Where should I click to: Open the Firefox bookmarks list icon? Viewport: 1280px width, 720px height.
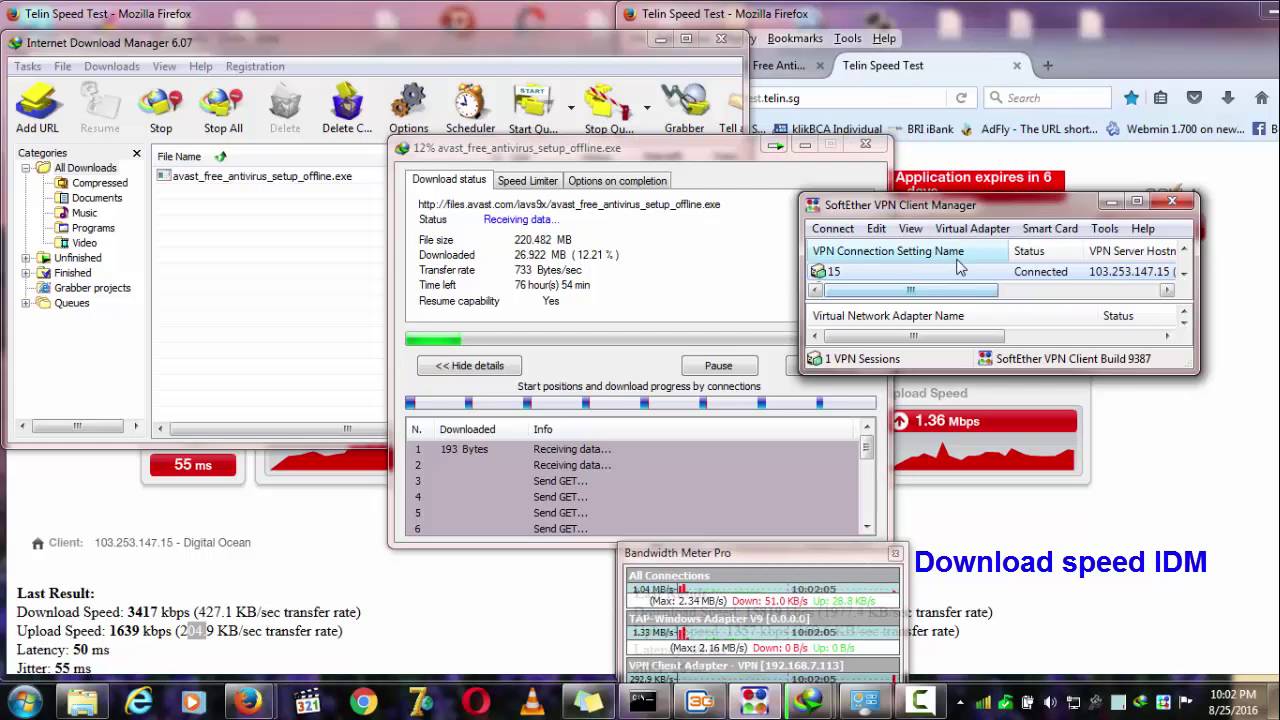pyautogui.click(x=1160, y=98)
